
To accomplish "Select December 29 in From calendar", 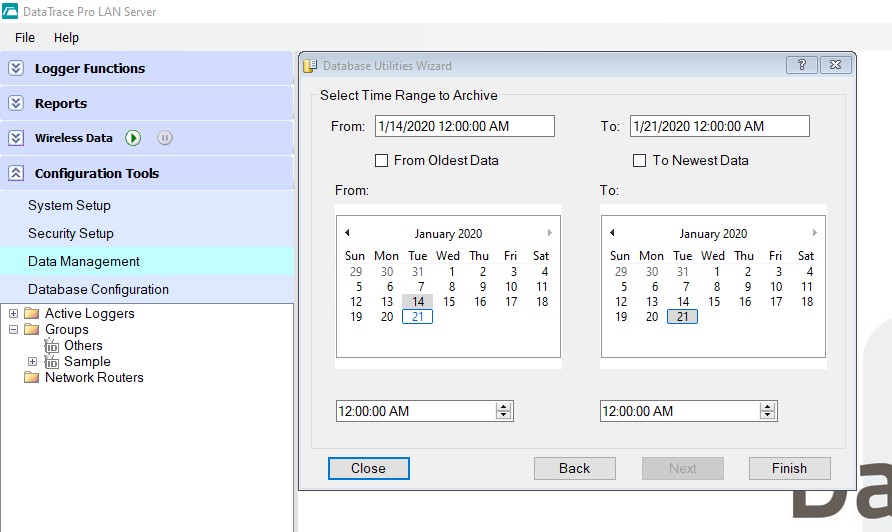I will click(x=356, y=272).
